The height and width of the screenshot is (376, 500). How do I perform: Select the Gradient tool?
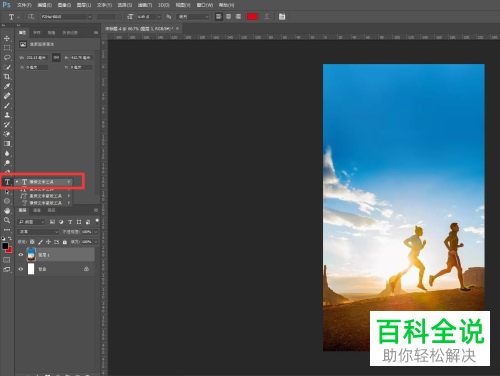coord(7,144)
